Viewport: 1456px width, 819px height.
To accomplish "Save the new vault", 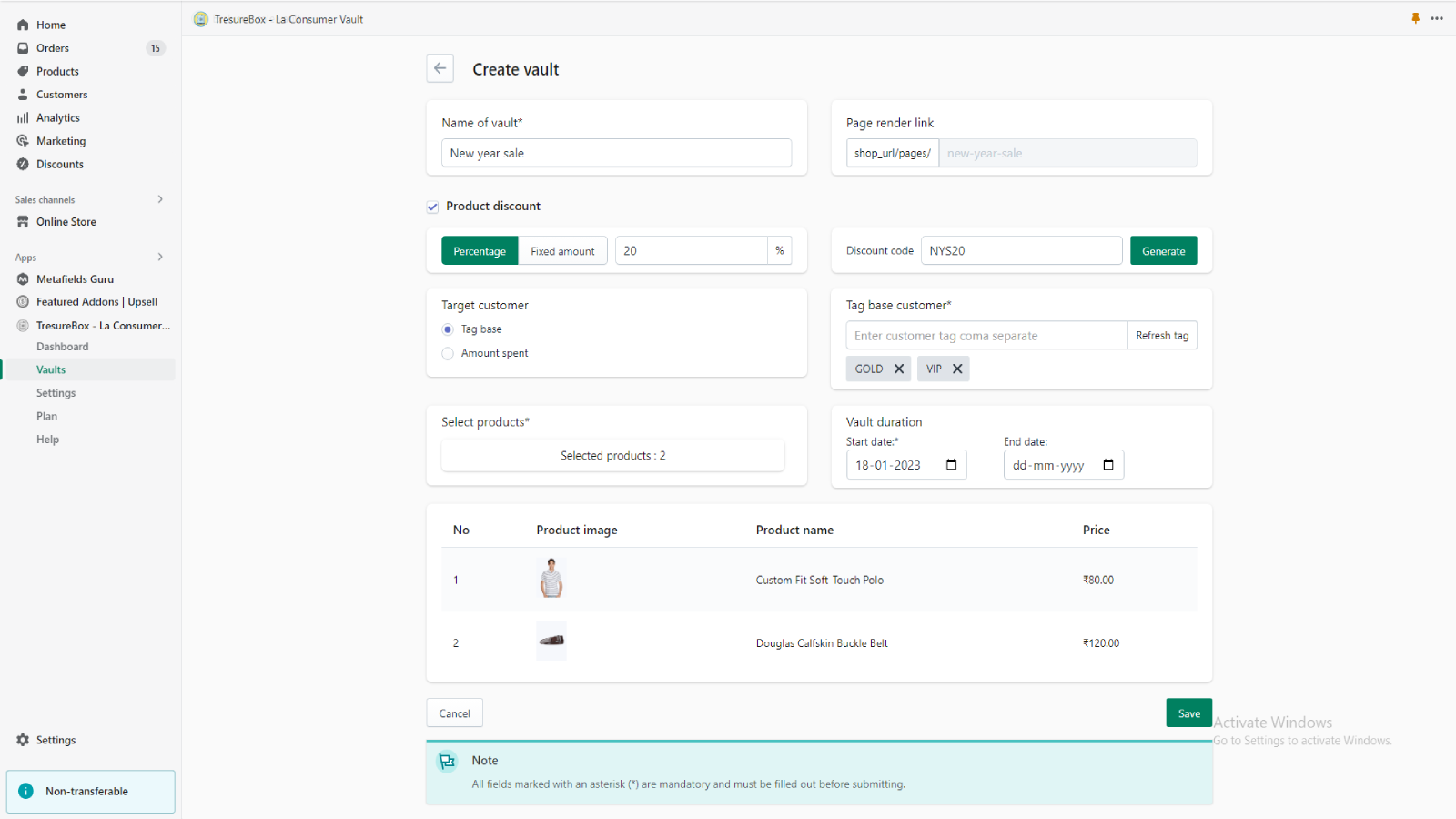I will [1188, 713].
